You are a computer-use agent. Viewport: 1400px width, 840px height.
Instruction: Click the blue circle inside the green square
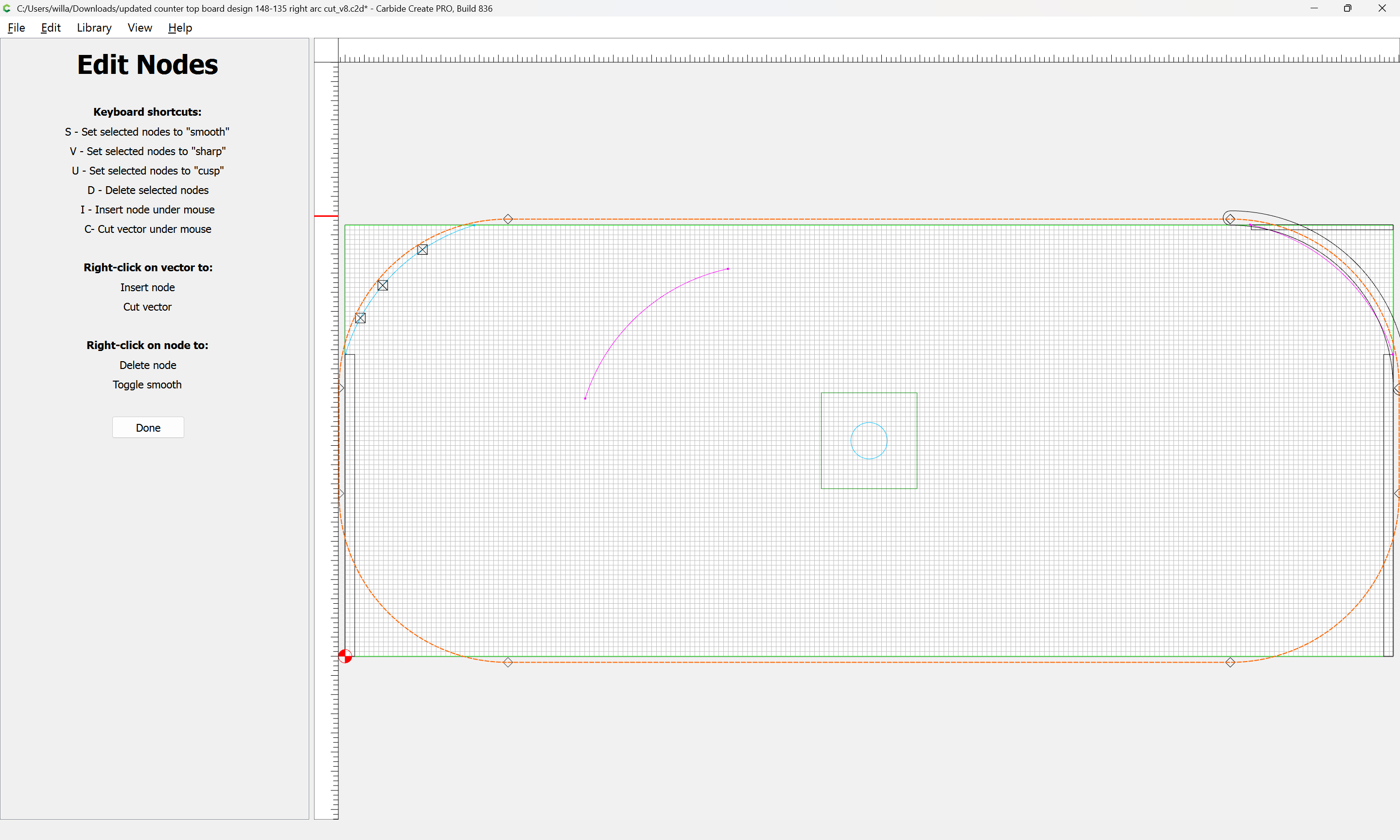pyautogui.click(x=869, y=423)
